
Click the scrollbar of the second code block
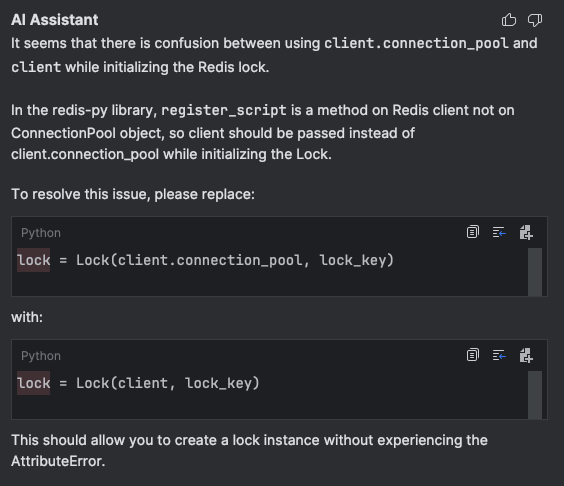(x=535, y=395)
